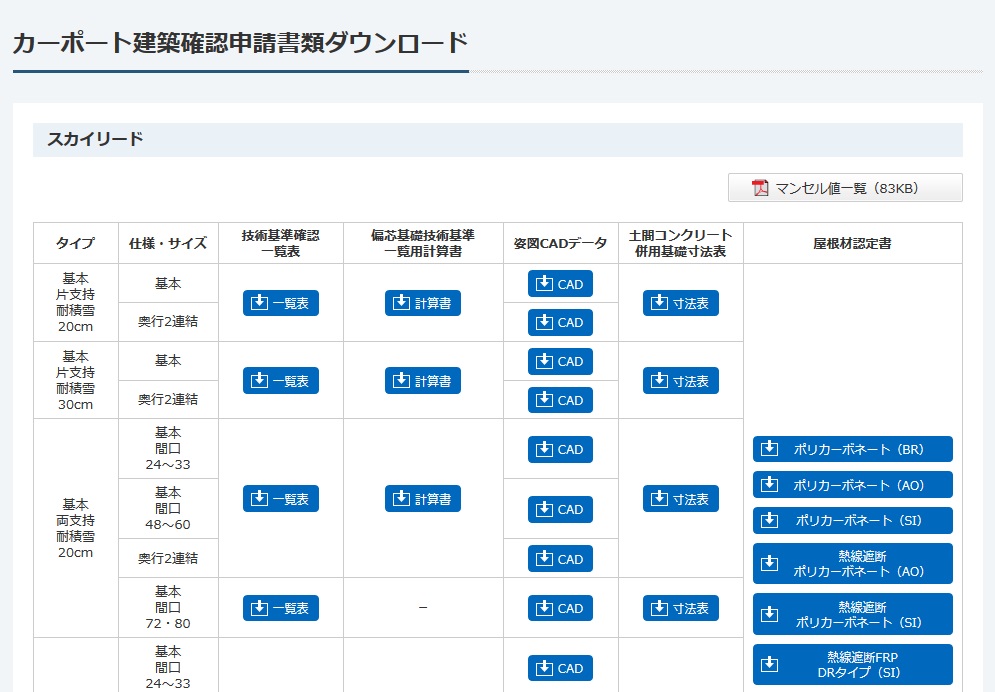Download 寸法表 for 片支持 耐積雪30cm

click(x=680, y=381)
